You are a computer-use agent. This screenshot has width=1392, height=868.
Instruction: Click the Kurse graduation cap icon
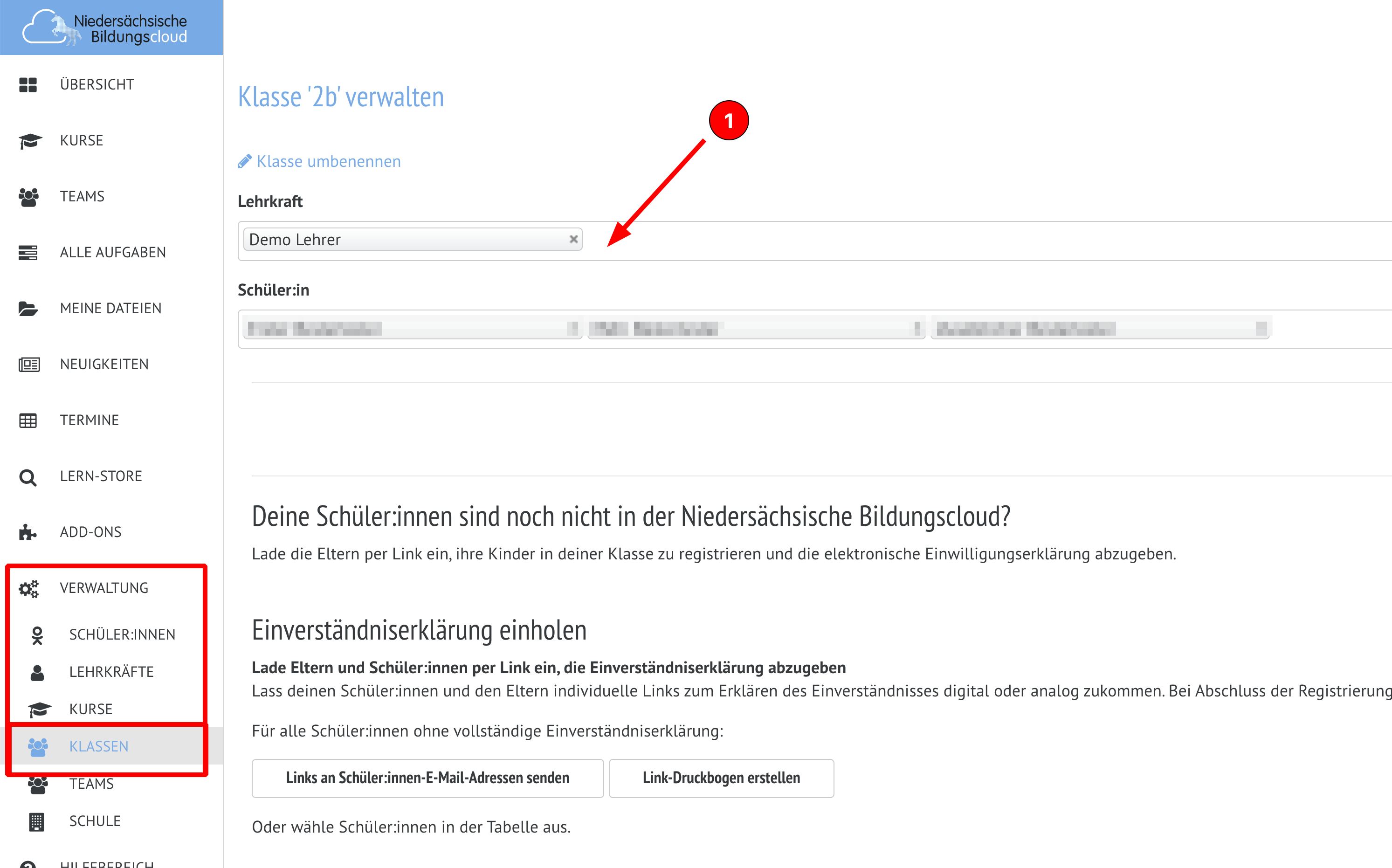[29, 141]
